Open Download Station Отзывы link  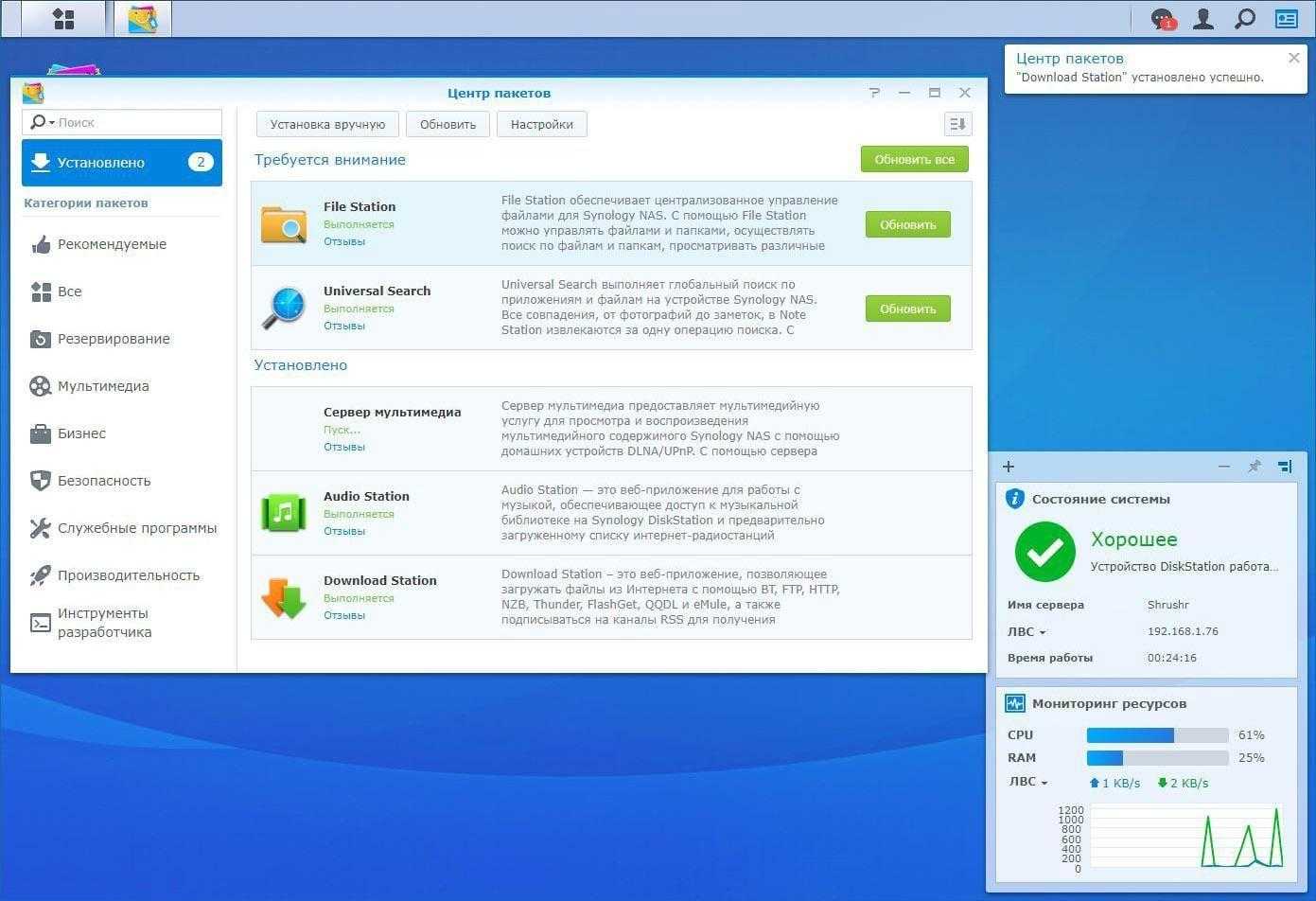coord(344,615)
